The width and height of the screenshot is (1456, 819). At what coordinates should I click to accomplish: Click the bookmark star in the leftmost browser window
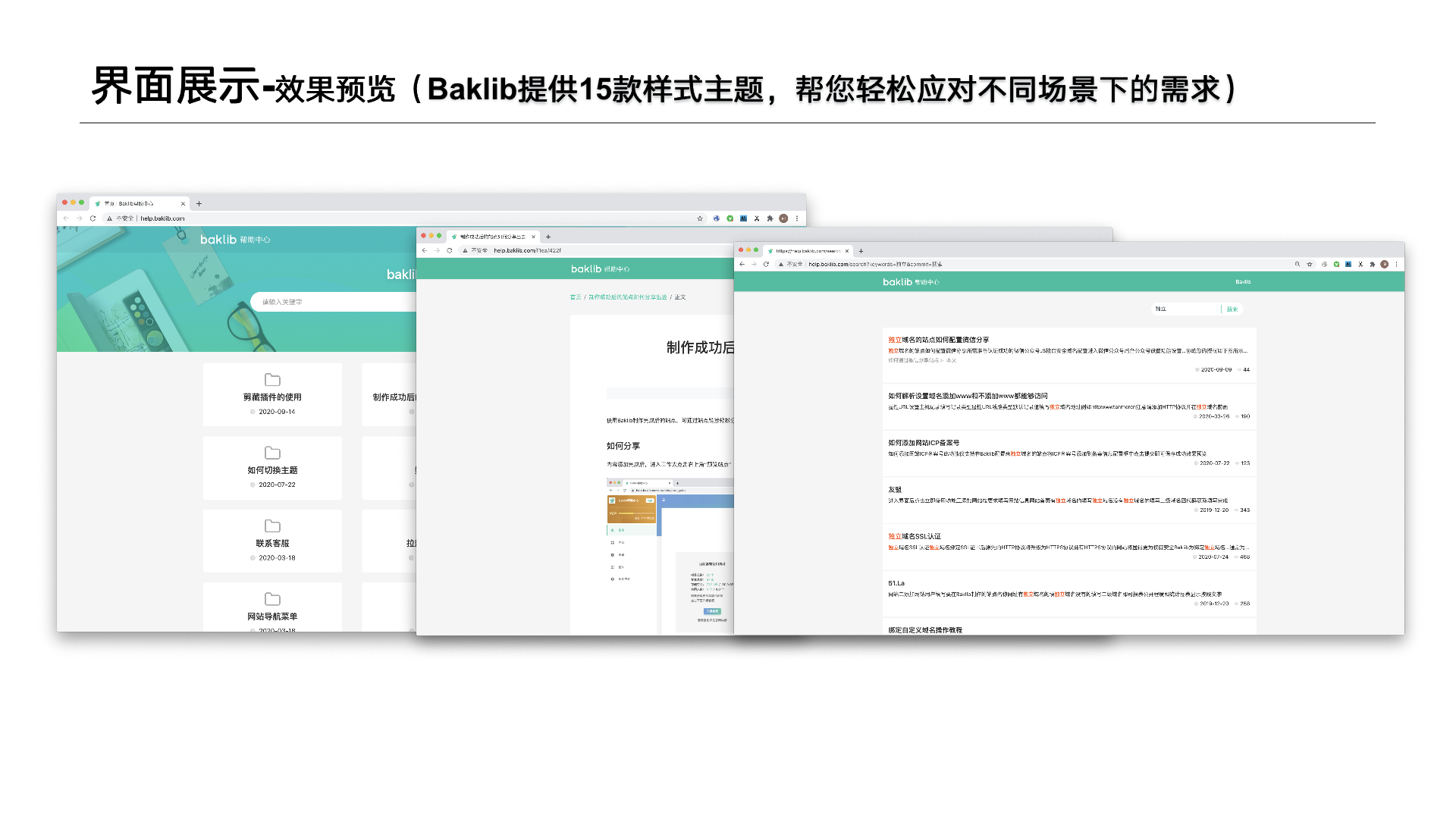click(700, 218)
